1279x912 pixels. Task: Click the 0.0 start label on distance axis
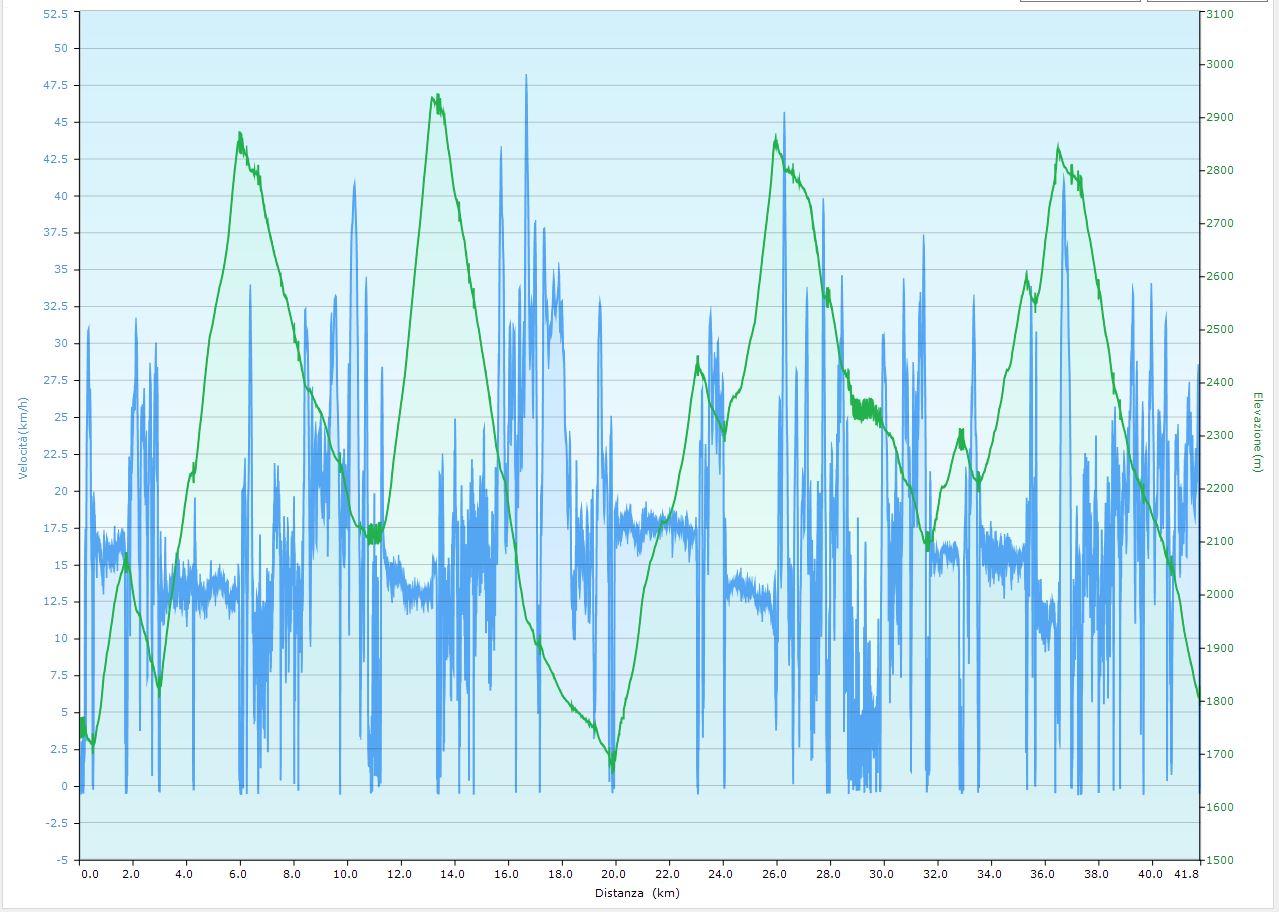(x=90, y=873)
